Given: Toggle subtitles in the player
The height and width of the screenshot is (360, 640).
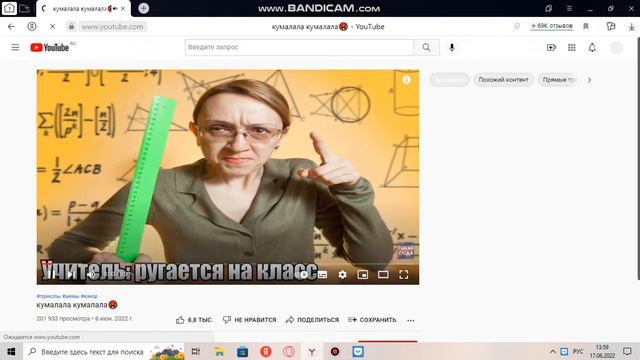Looking at the screenshot, I should [x=322, y=274].
